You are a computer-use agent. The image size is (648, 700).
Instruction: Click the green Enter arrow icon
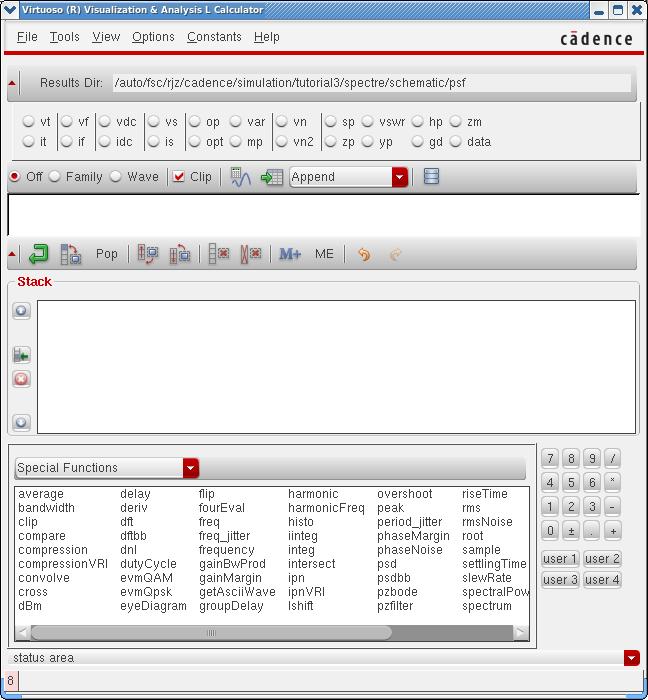pos(38,254)
